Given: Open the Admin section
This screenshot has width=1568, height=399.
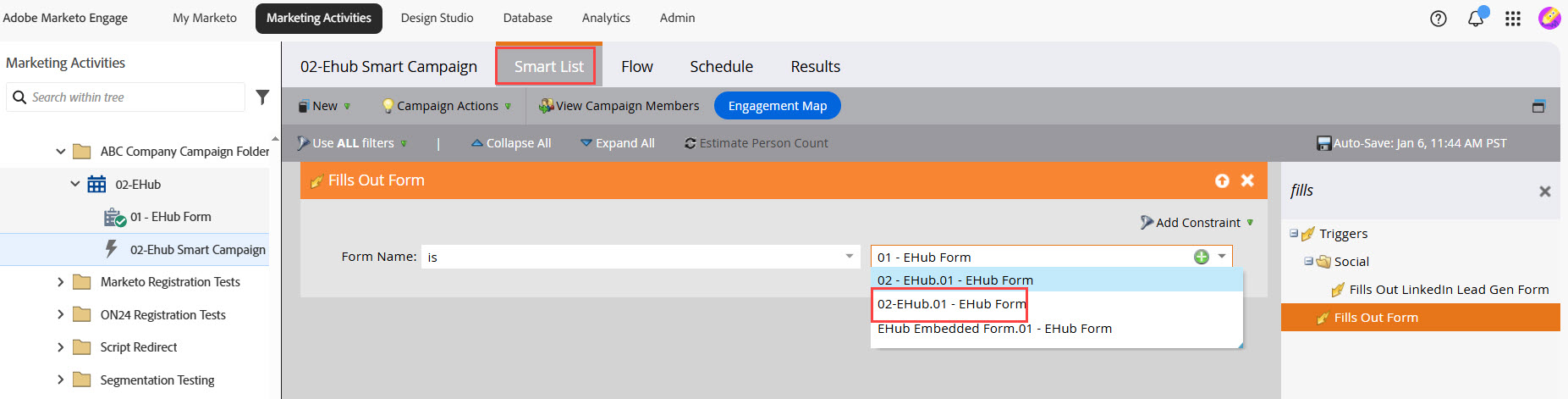Looking at the screenshot, I should 677,18.
